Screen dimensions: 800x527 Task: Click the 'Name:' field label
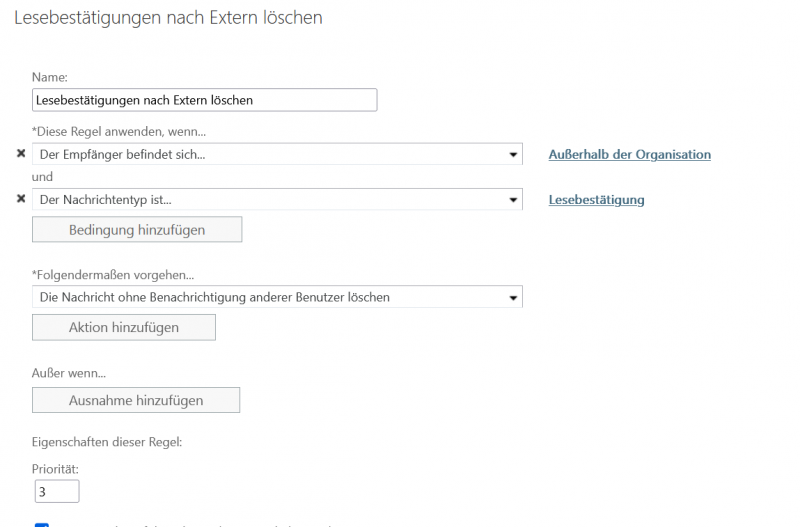(50, 77)
